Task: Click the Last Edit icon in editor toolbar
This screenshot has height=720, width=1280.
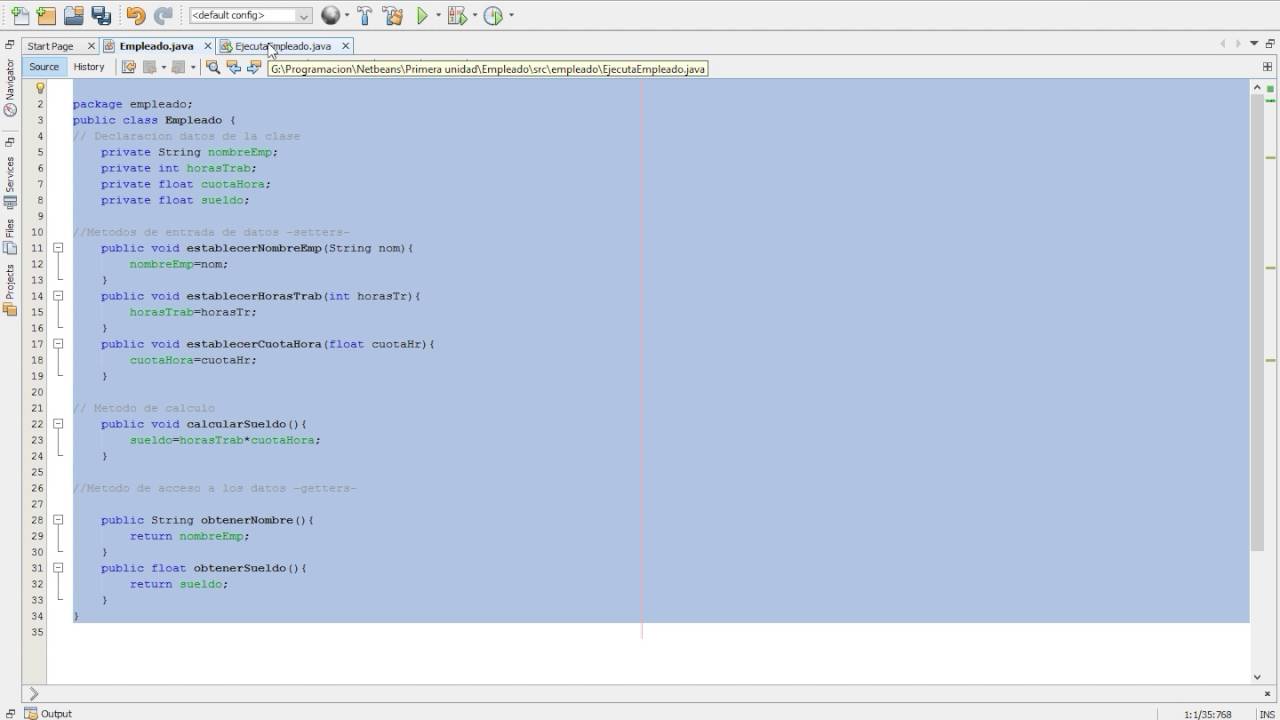Action: click(129, 67)
